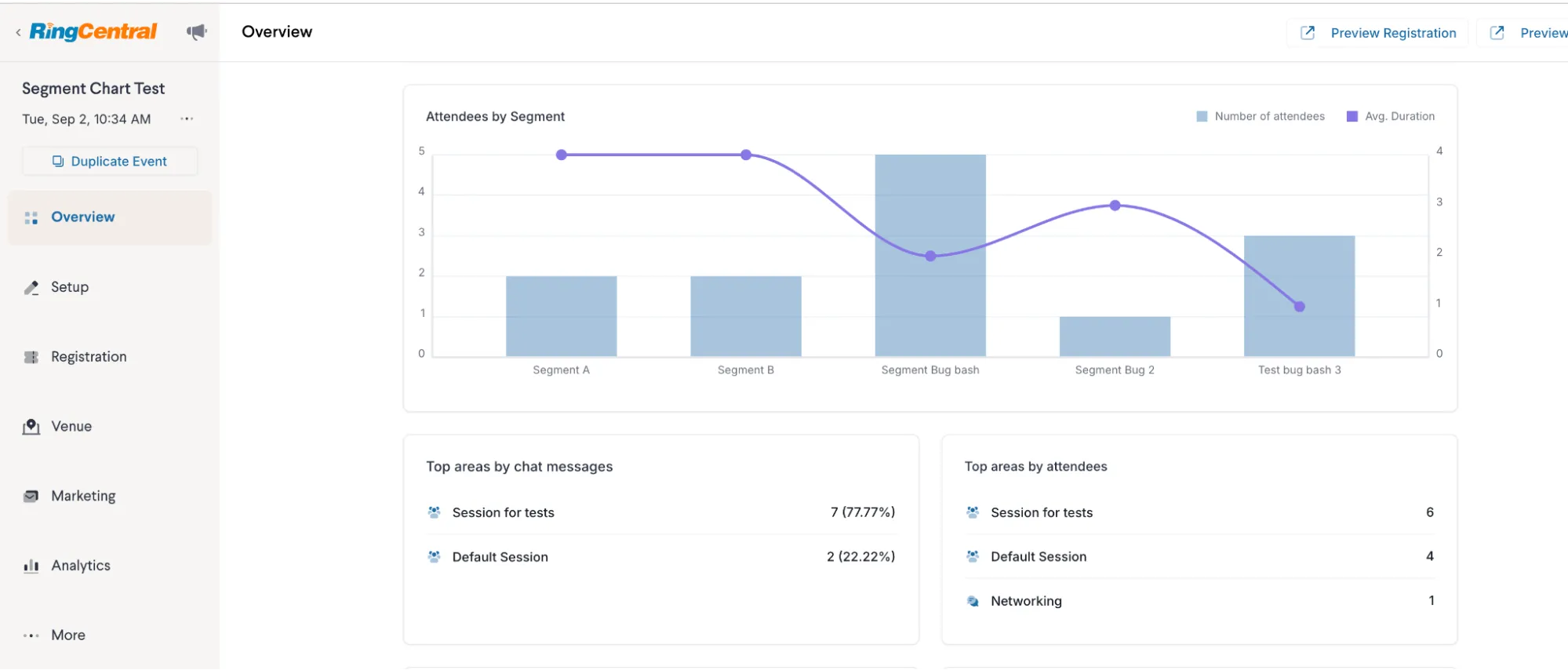
Task: Expand the More menu in sidebar
Action: pyautogui.click(x=67, y=635)
